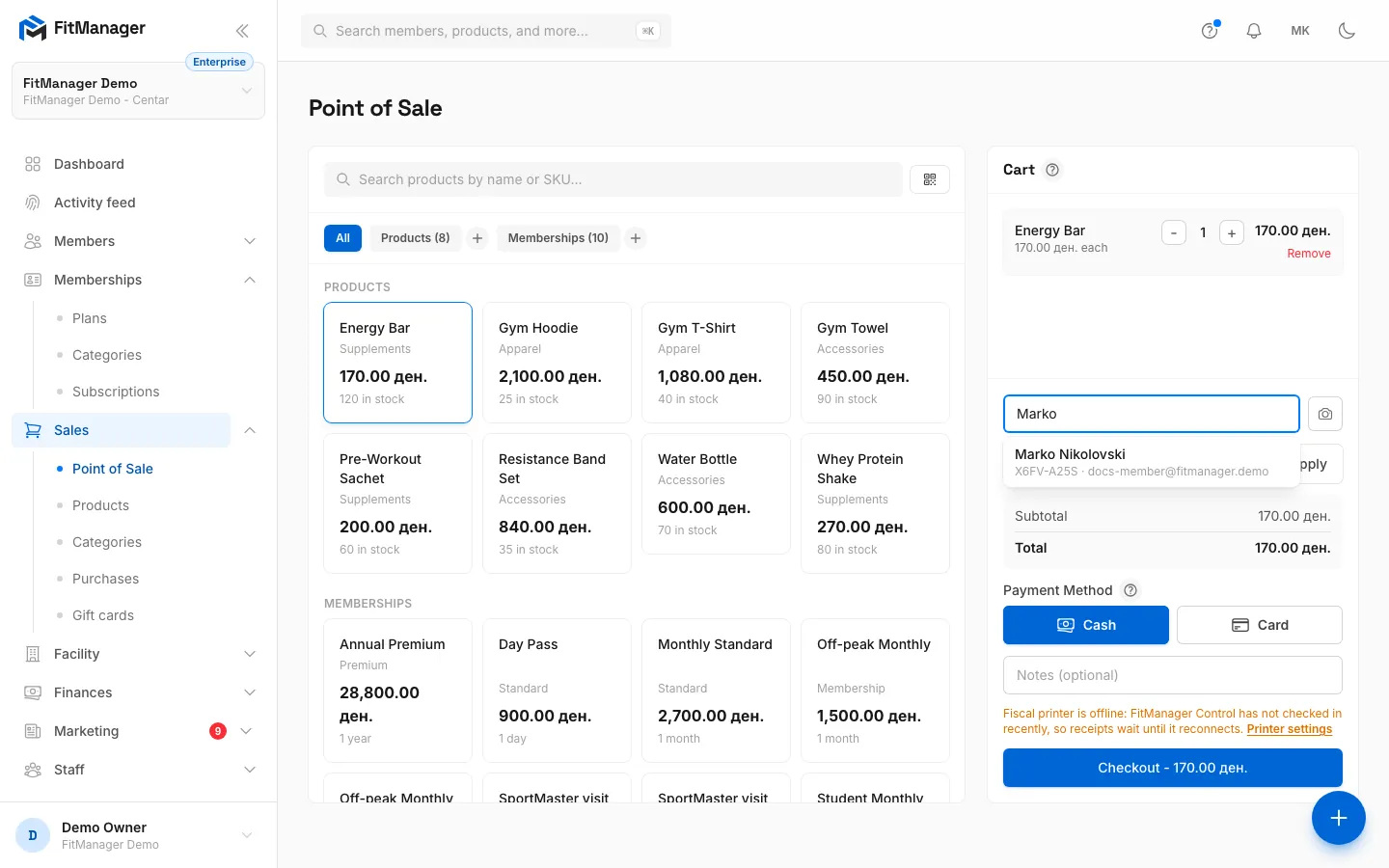This screenshot has width=1389, height=868.
Task: Switch to the Products (8) tab
Action: [x=415, y=238]
